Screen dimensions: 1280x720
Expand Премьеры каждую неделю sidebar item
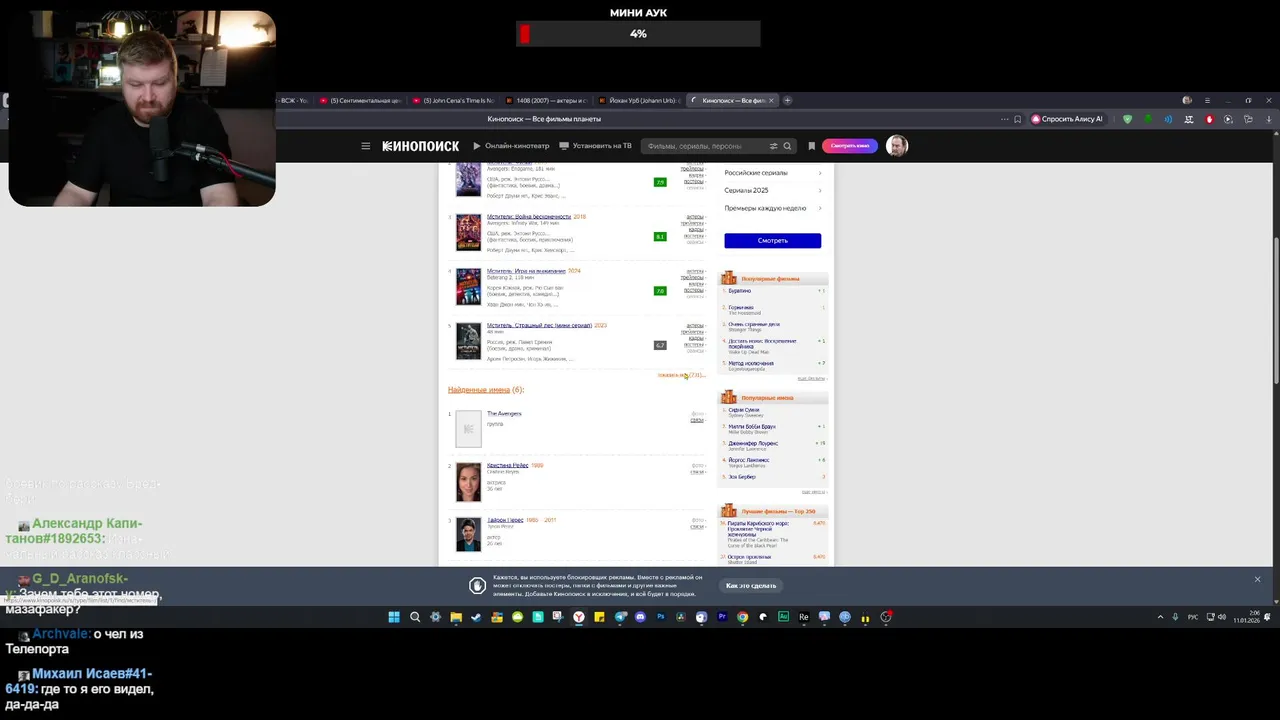click(x=773, y=208)
